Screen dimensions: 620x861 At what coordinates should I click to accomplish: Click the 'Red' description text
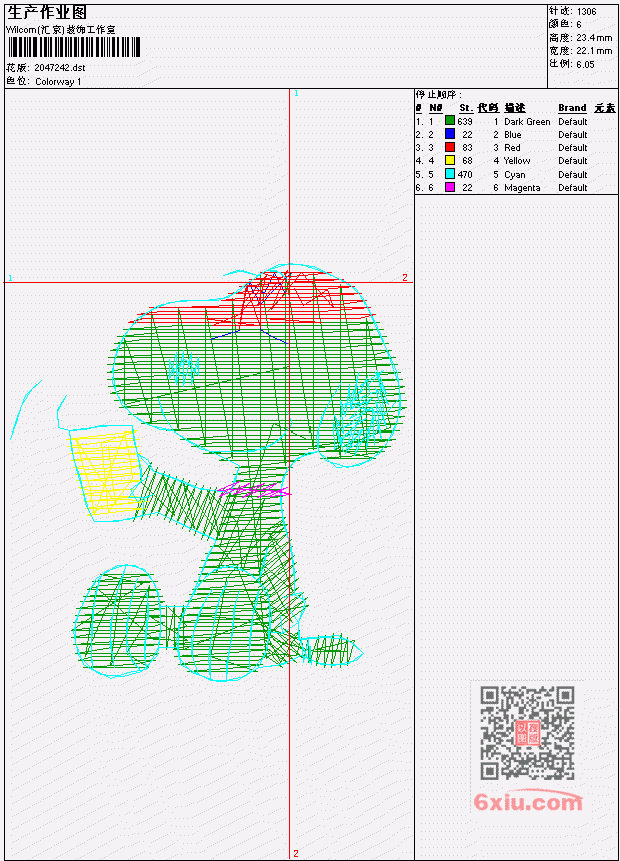[512, 148]
